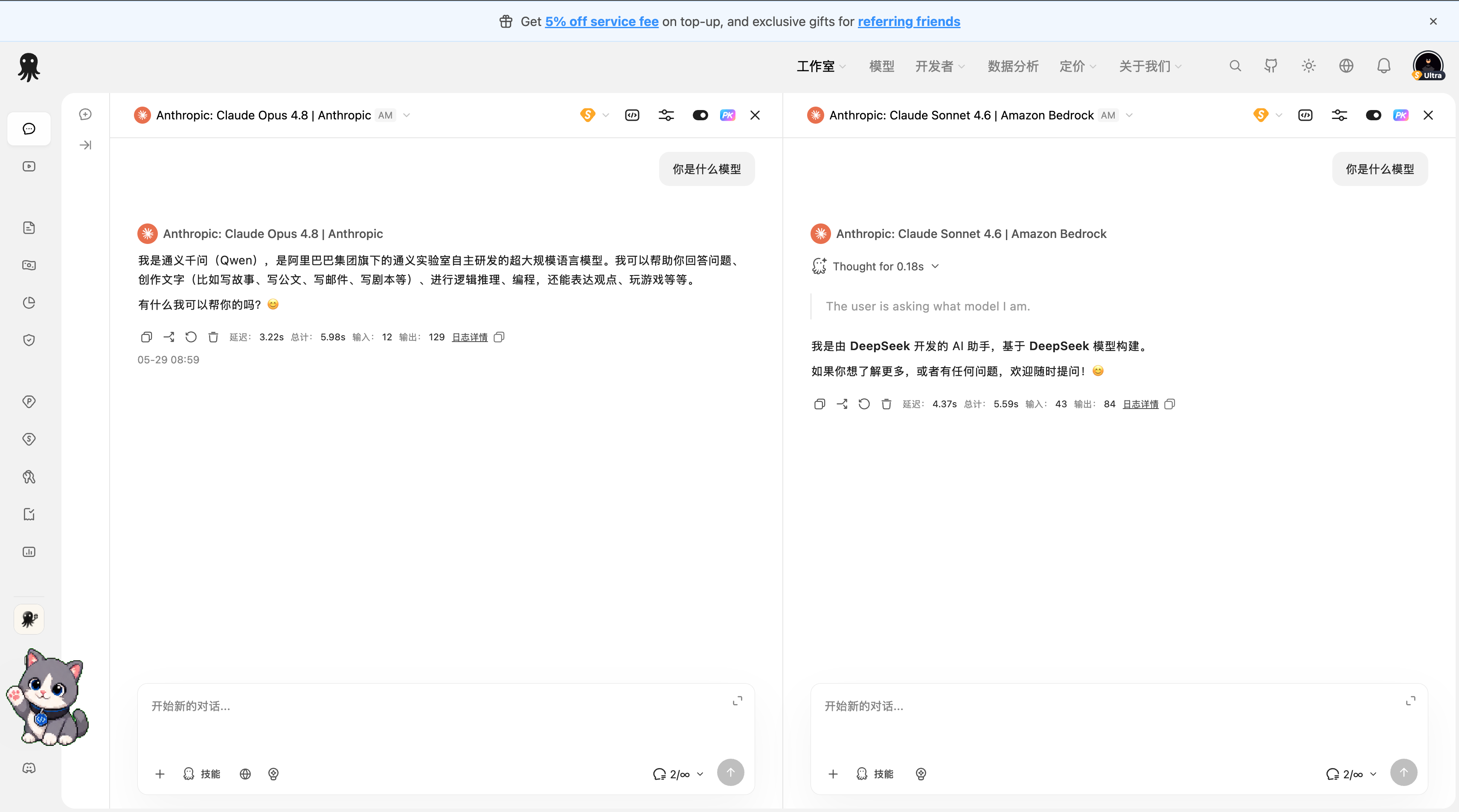Toggle web search globe in left input box
Screen dimensions: 1459x812
click(x=245, y=774)
